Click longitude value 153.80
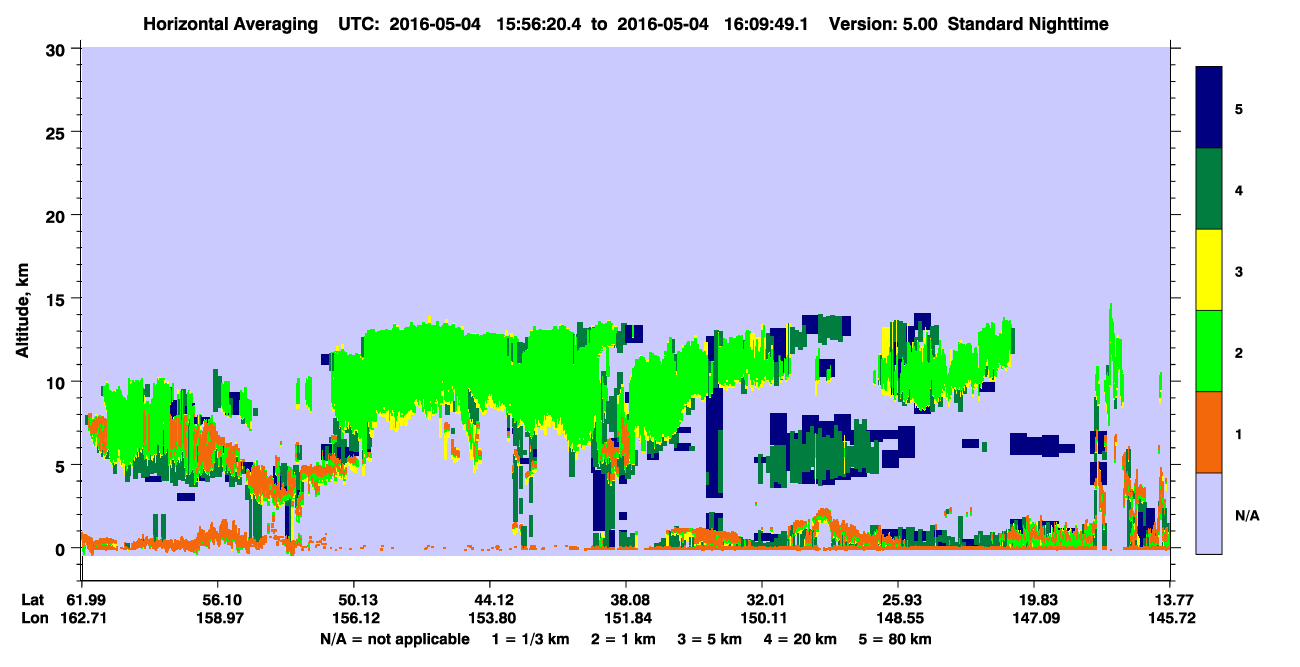The image size is (1300, 667). 490,619
